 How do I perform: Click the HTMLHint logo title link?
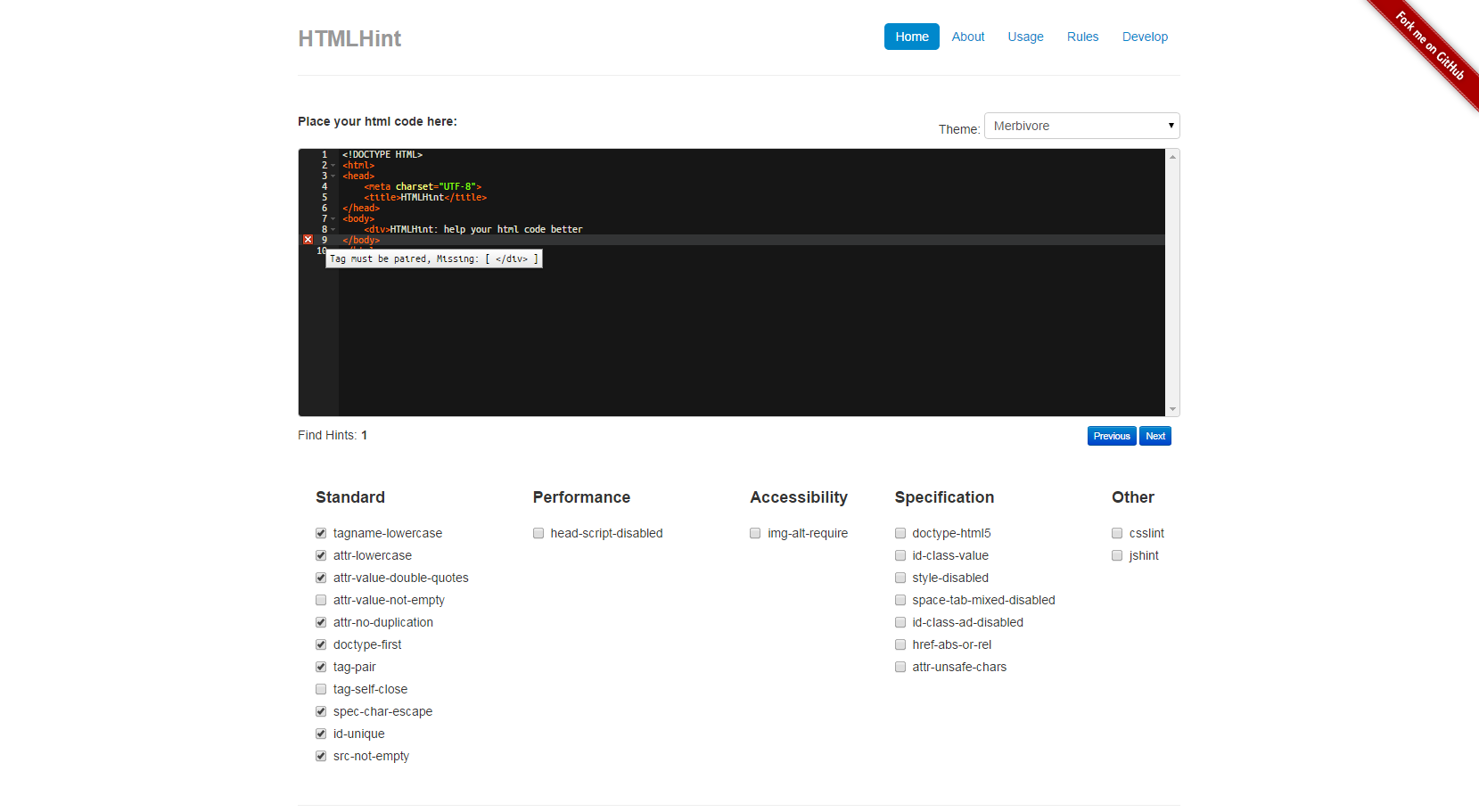(x=349, y=38)
